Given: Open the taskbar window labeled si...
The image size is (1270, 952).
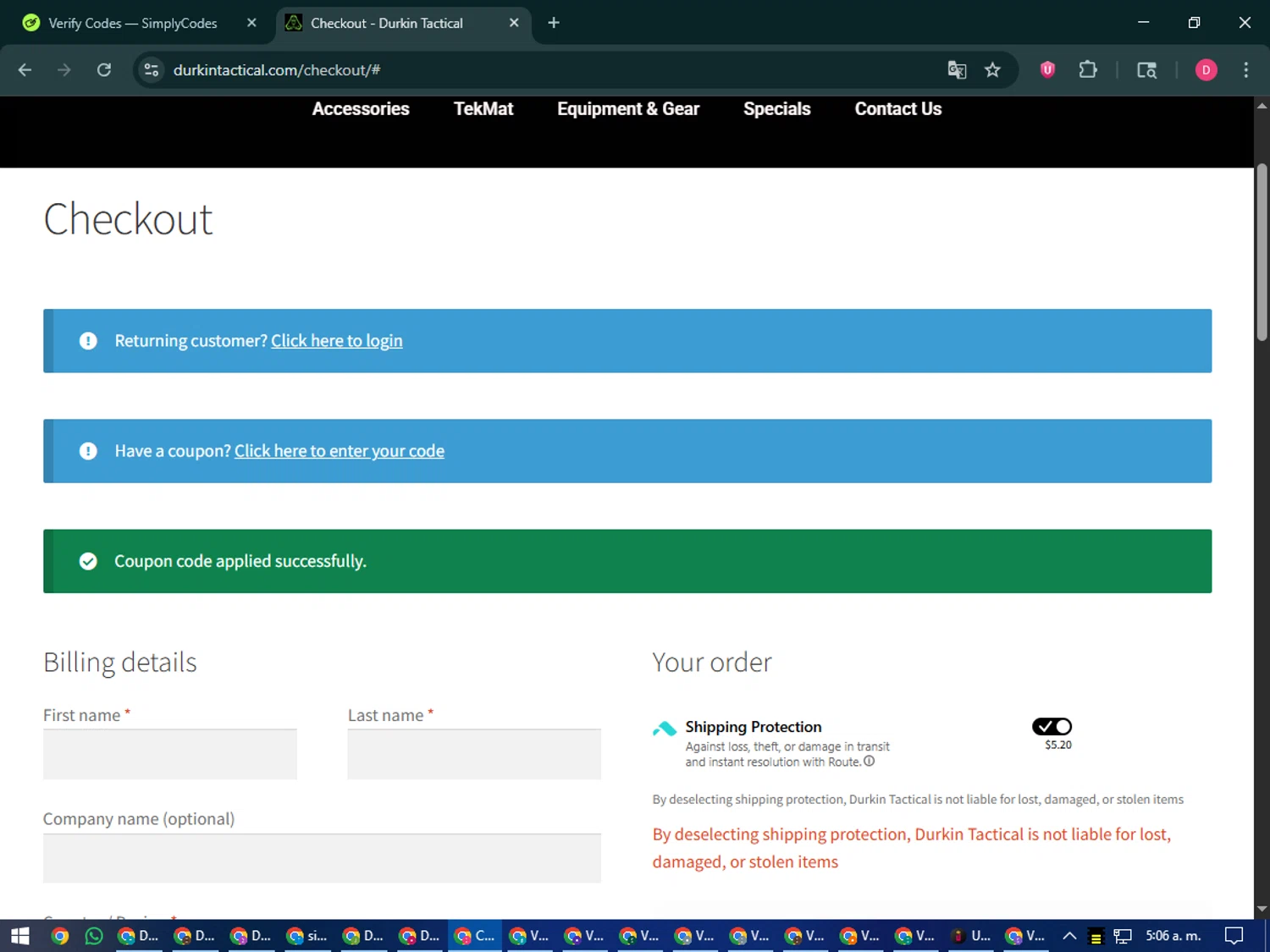Looking at the screenshot, I should coord(307,936).
